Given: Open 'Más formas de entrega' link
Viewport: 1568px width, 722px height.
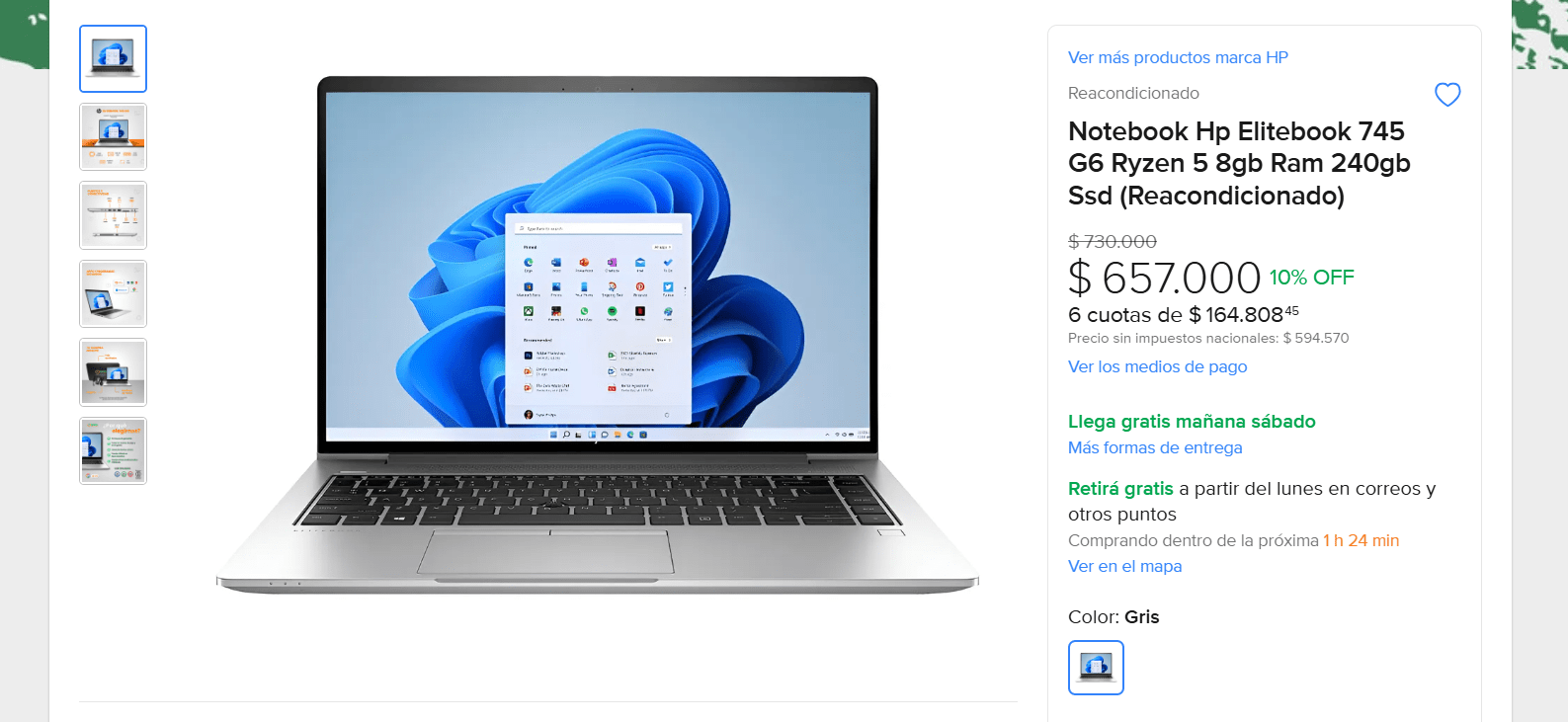Looking at the screenshot, I should [1155, 447].
